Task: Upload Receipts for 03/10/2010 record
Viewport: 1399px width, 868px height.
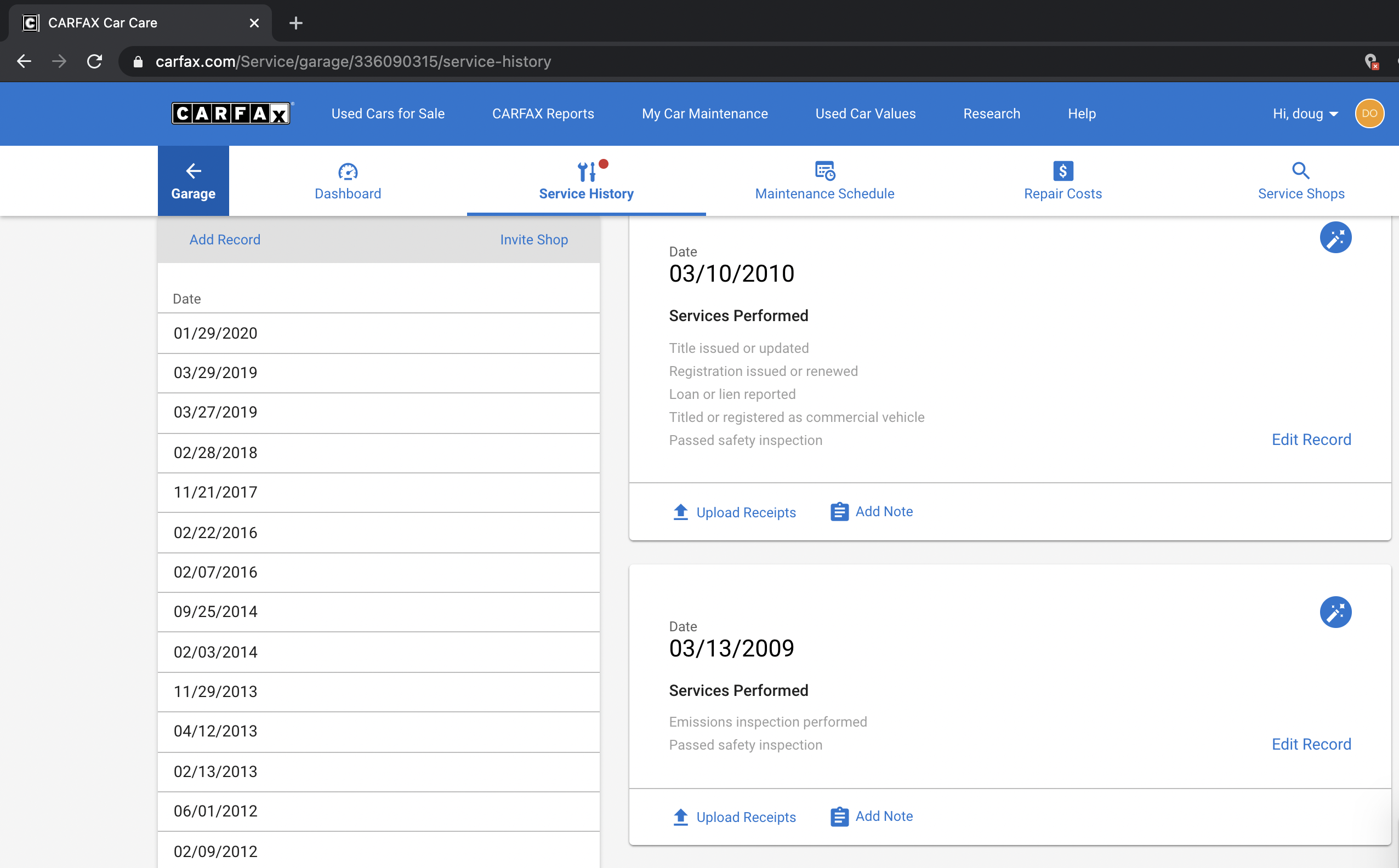Action: coord(734,512)
